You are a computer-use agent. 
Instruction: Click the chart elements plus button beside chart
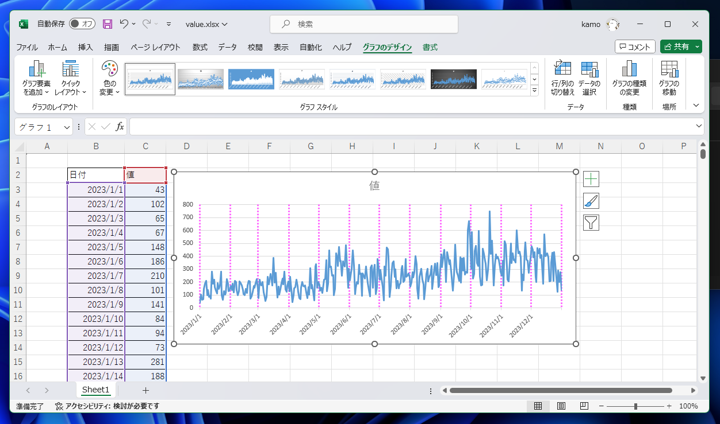tap(591, 179)
